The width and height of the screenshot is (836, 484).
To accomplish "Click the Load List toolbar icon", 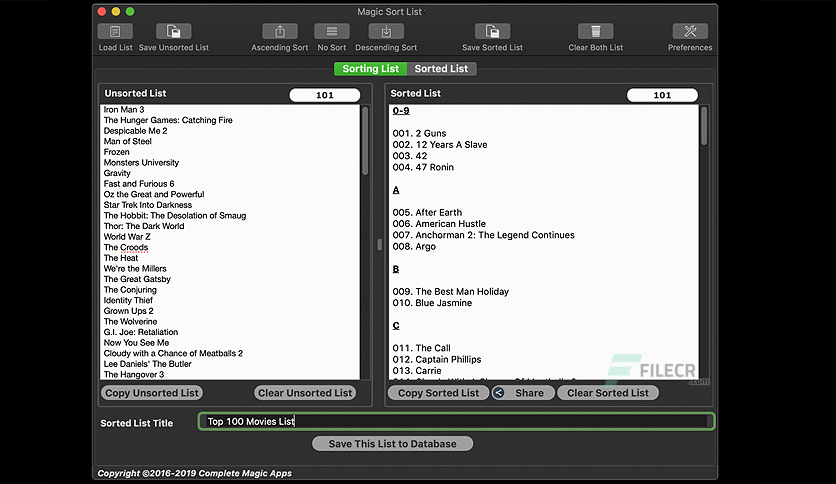I will [x=115, y=31].
